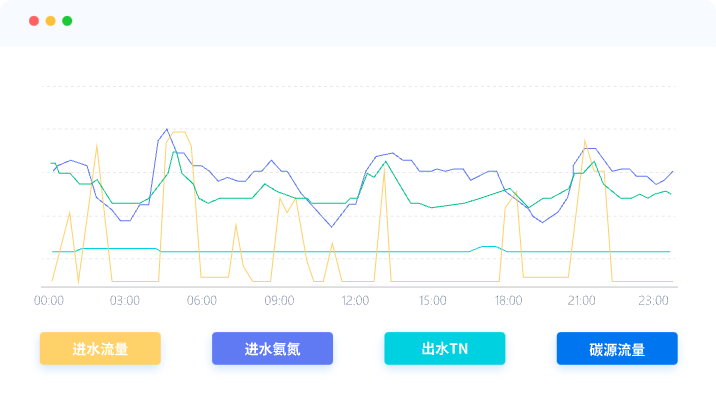Select the 碳源流量 blue legend button
716x411 pixels.
tap(617, 348)
